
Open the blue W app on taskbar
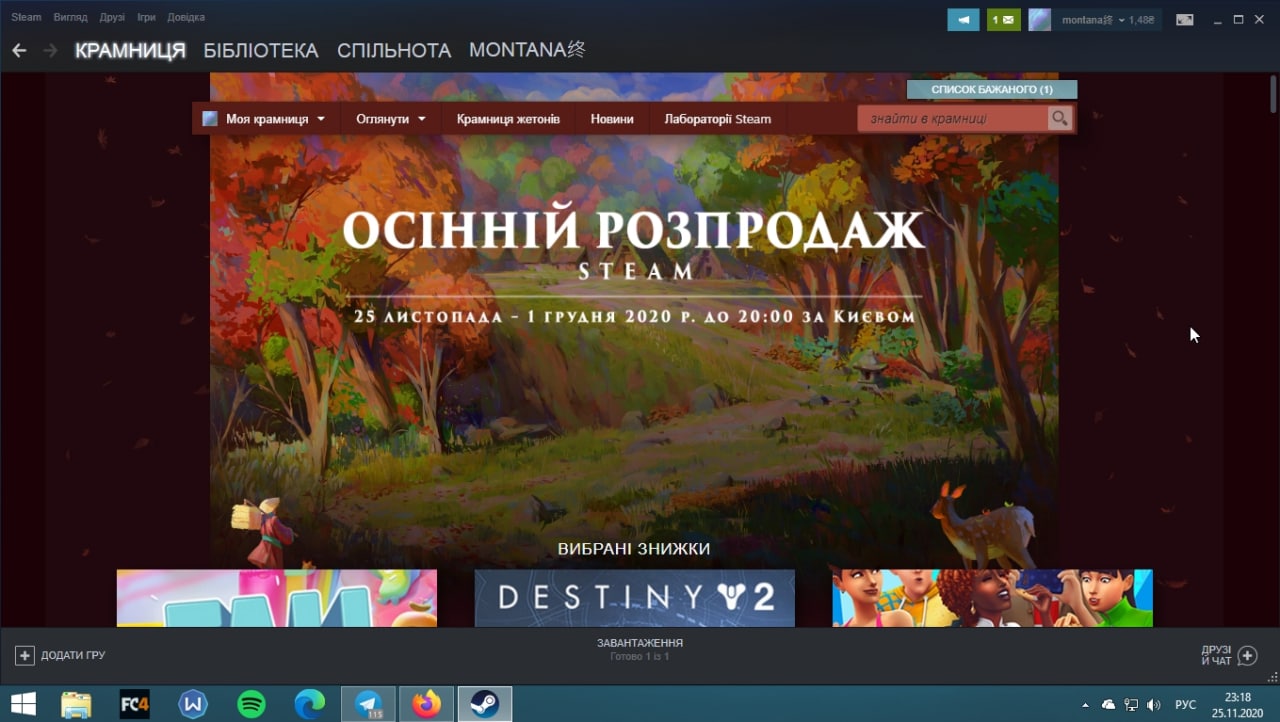[193, 704]
